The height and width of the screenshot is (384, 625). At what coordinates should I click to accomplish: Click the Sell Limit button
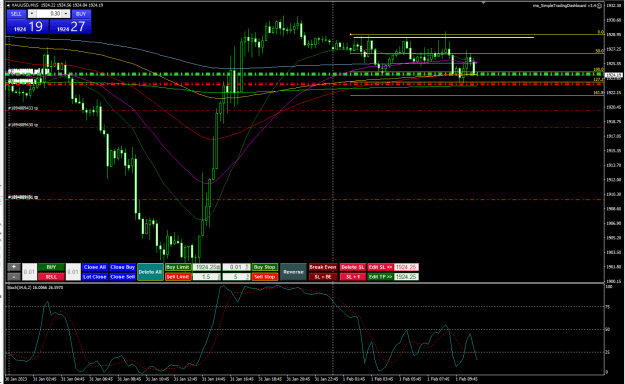(x=178, y=277)
